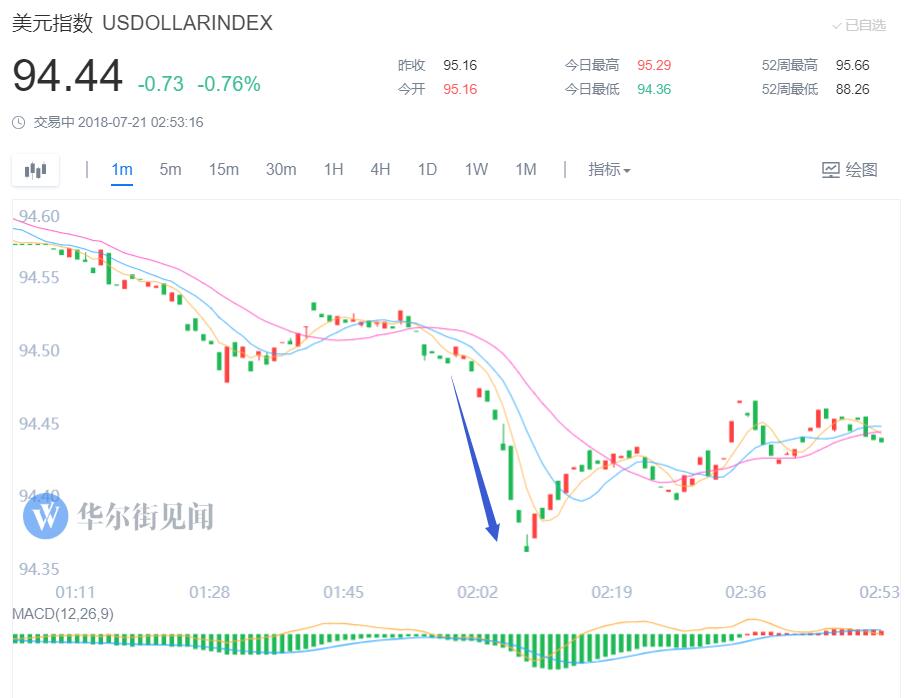Click the timestamp 2018-07-21 02:53:16

coord(141,122)
